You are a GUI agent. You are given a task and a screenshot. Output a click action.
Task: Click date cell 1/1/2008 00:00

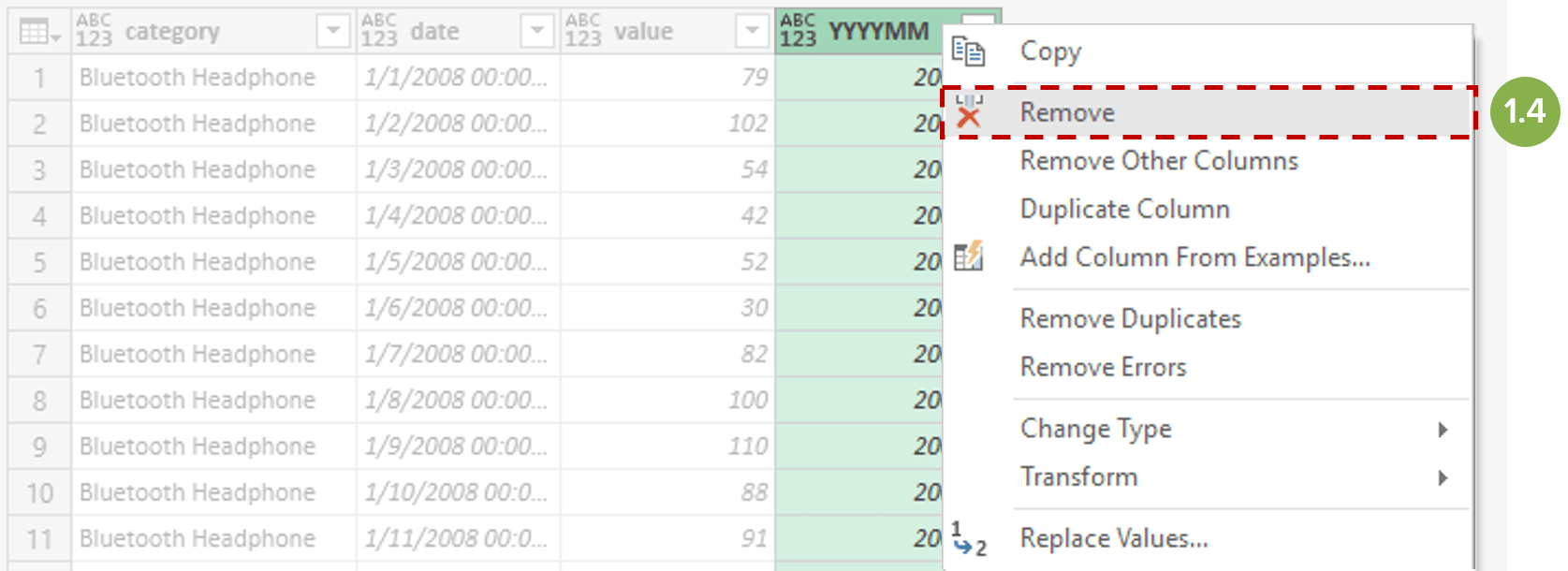pos(458,78)
